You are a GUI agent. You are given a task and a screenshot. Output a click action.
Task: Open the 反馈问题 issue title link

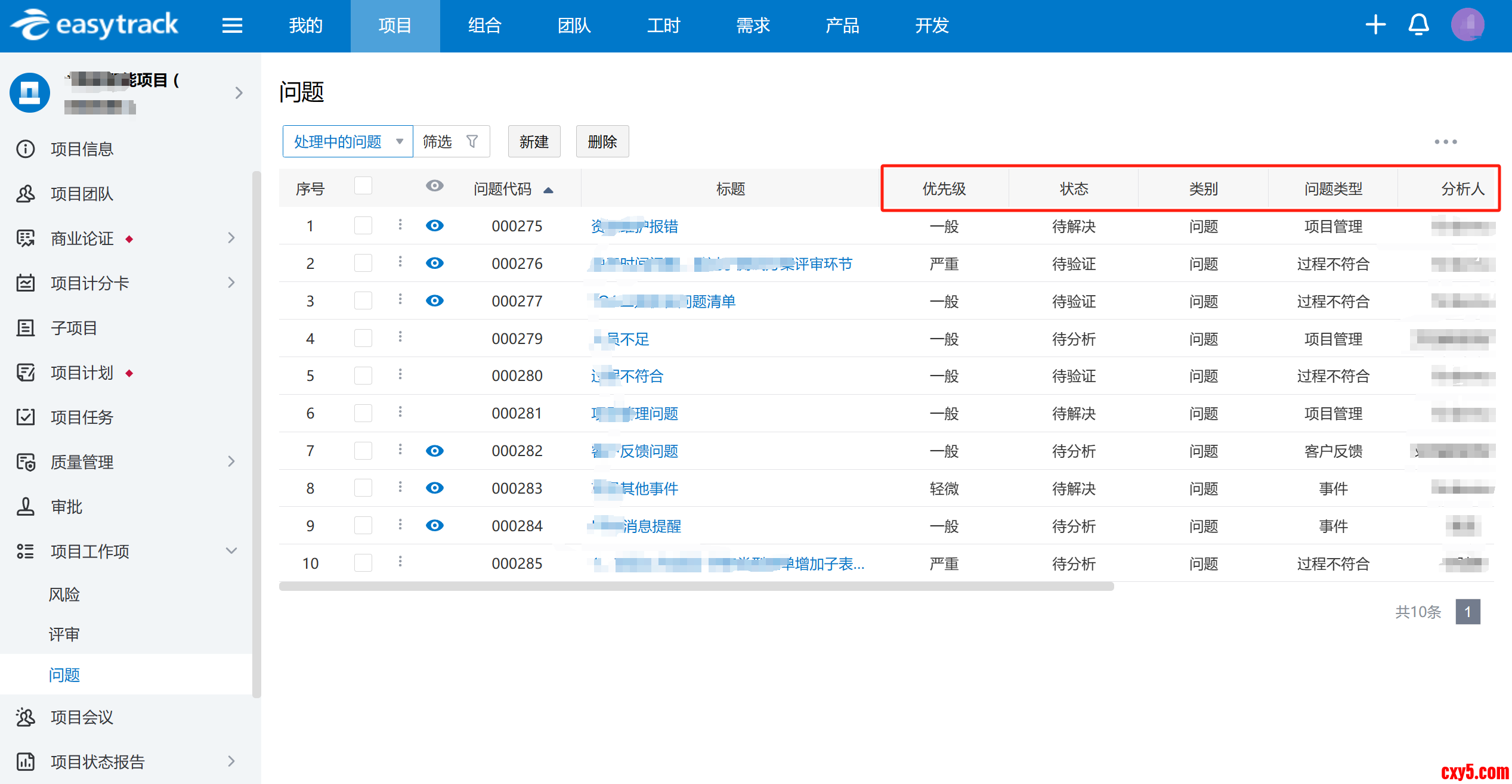648,451
